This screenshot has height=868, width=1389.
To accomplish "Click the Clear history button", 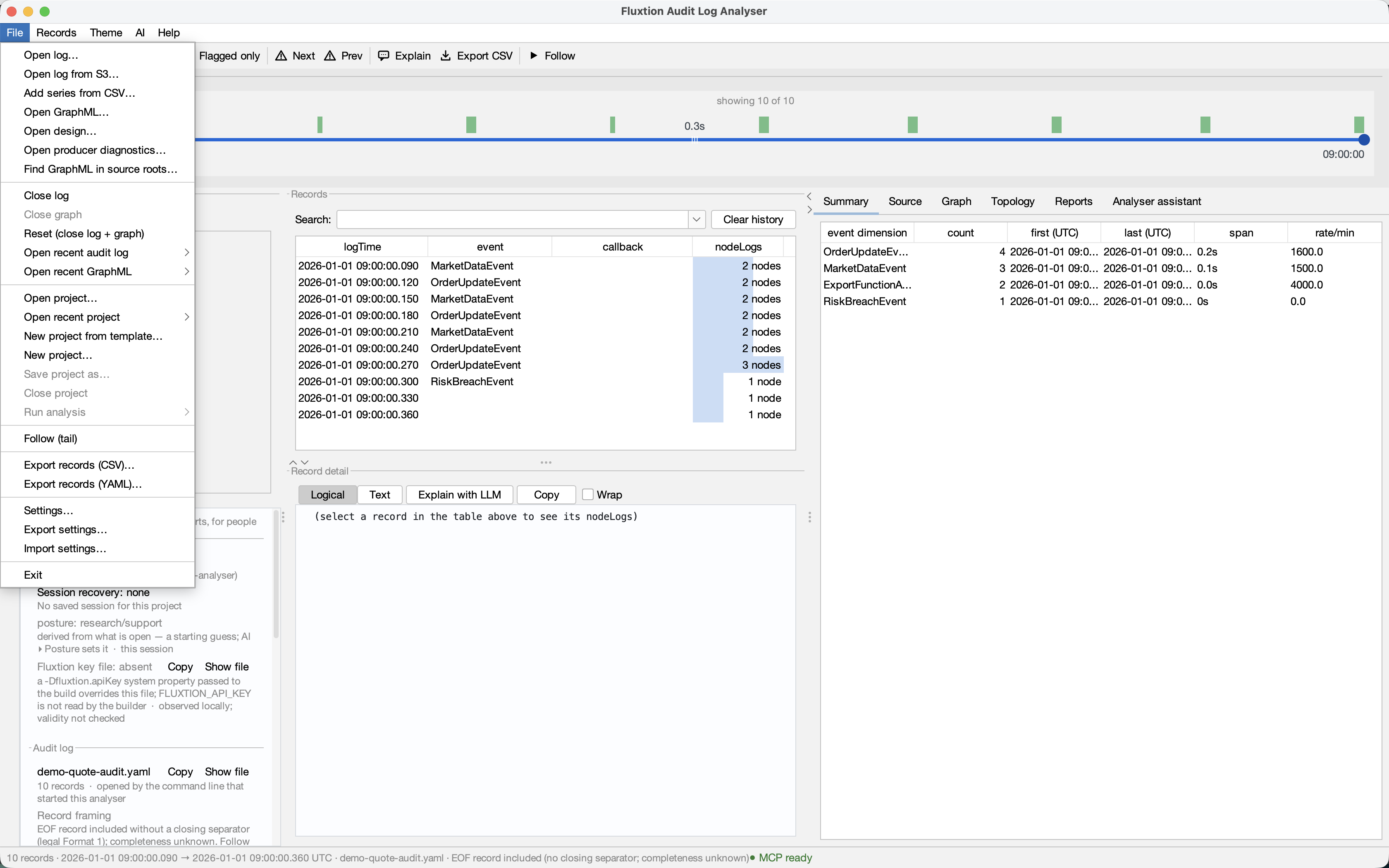I will tap(753, 219).
